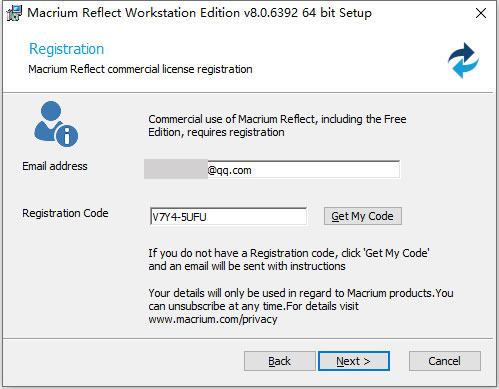Screen dimensions: 499x389
Task: Click the installer icon in the title bar
Action: 14,13
